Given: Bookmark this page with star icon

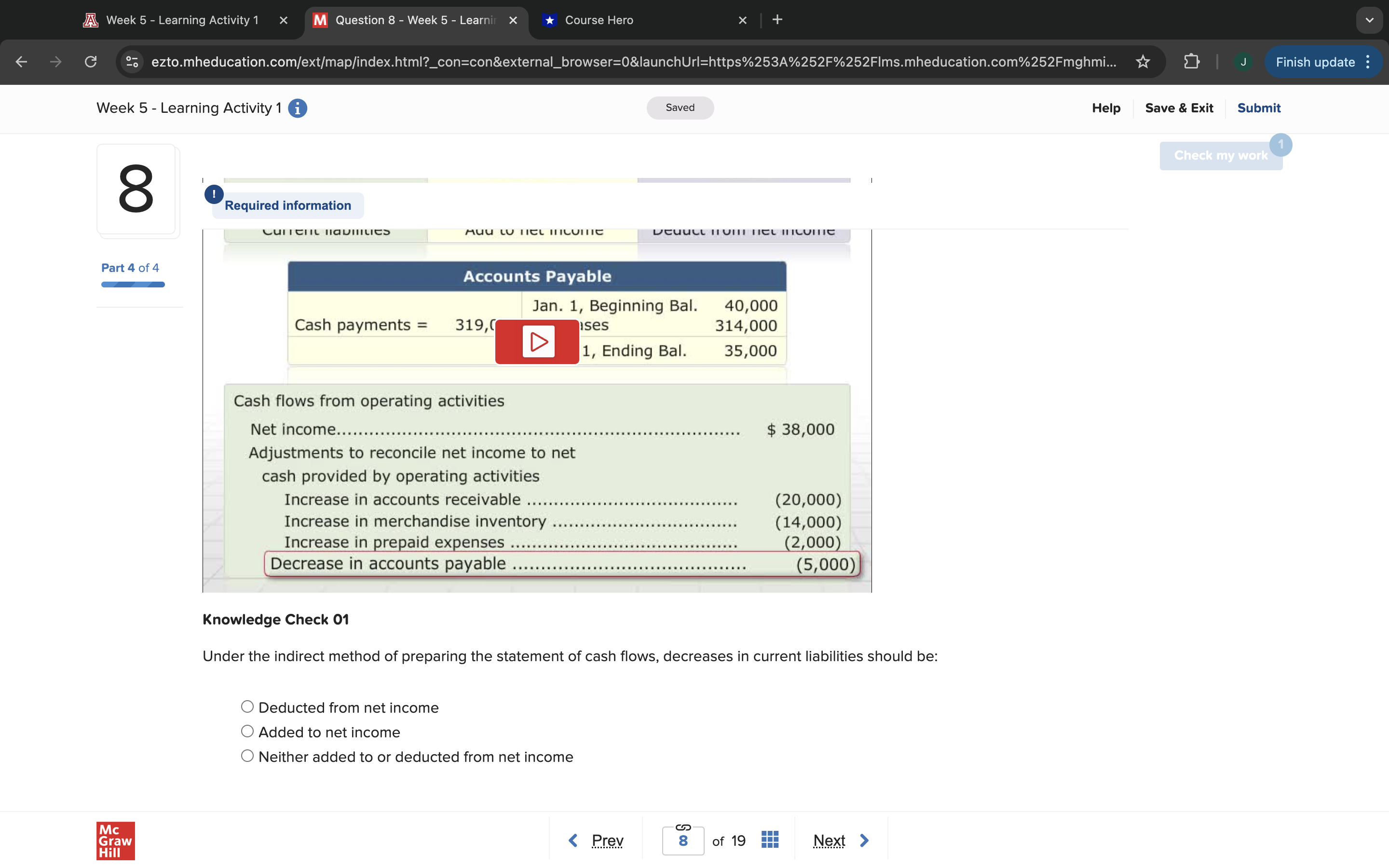Looking at the screenshot, I should coord(1142,61).
